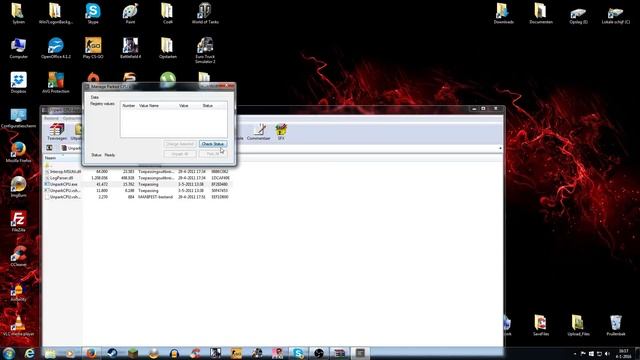Click the up-one-level button in WinRAR

[49, 148]
